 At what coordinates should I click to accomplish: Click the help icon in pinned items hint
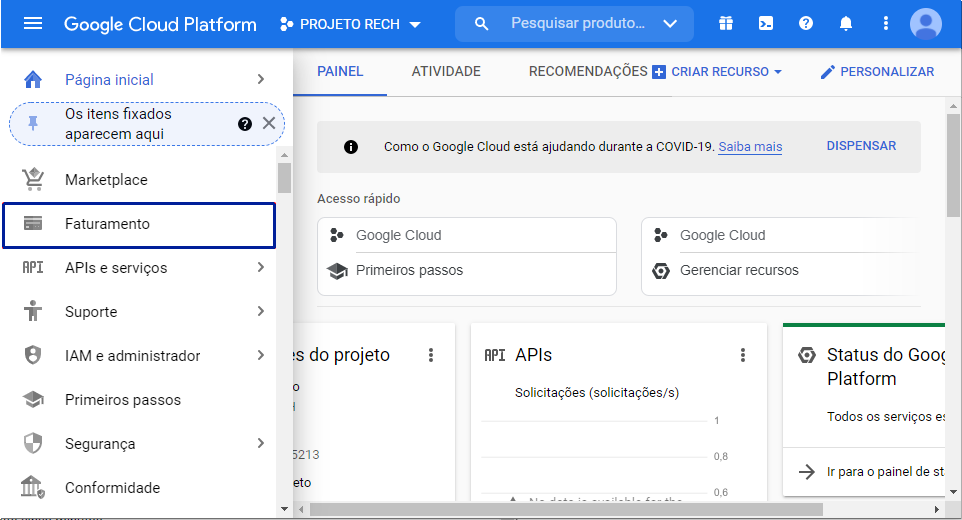pyautogui.click(x=245, y=124)
